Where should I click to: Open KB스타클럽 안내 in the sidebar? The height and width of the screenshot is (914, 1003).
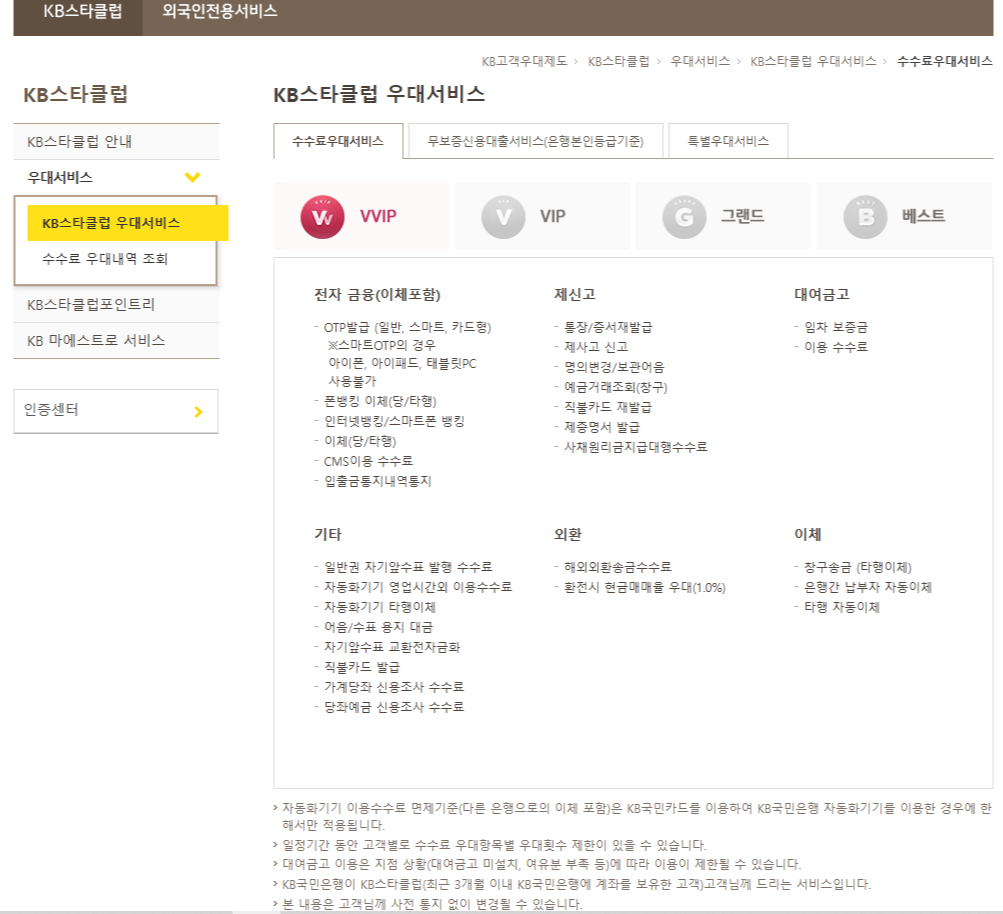pos(116,142)
